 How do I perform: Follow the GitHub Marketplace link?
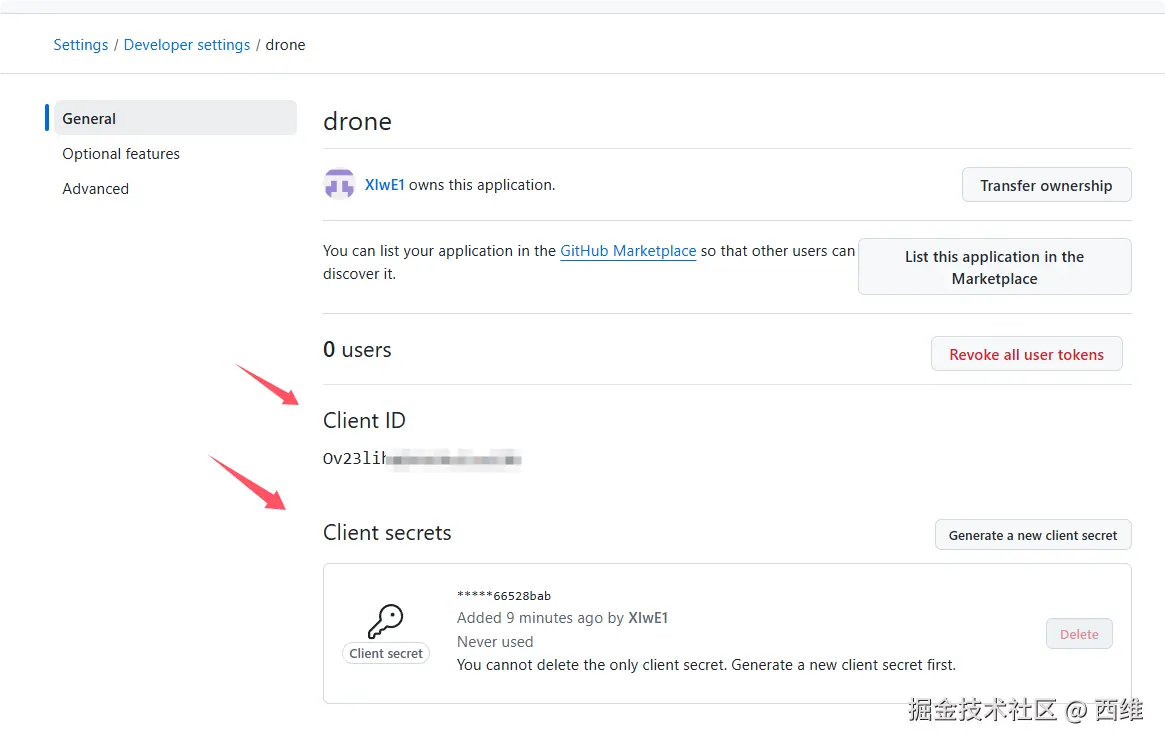pyautogui.click(x=628, y=251)
